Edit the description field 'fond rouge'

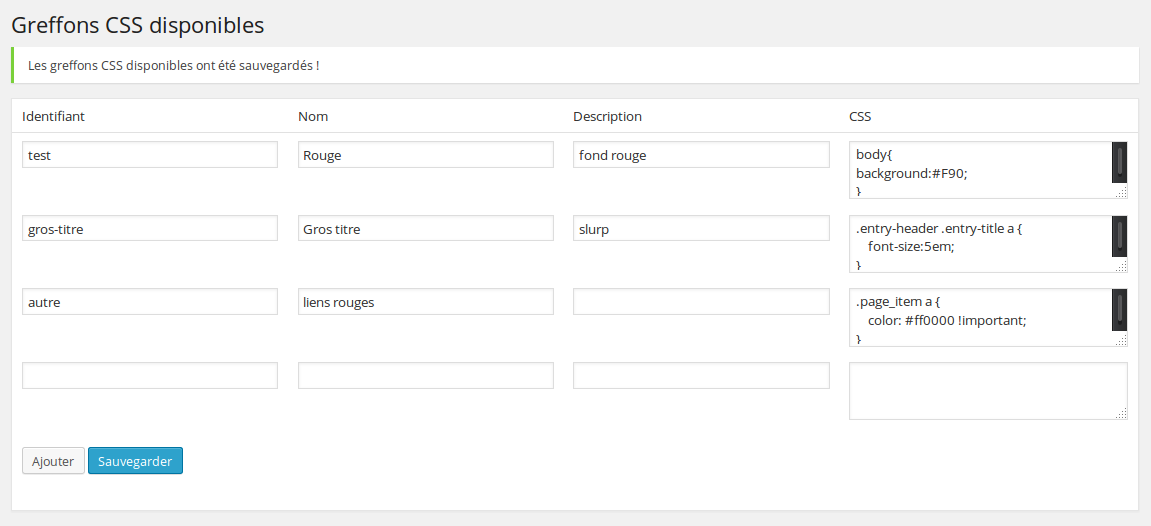(x=701, y=155)
